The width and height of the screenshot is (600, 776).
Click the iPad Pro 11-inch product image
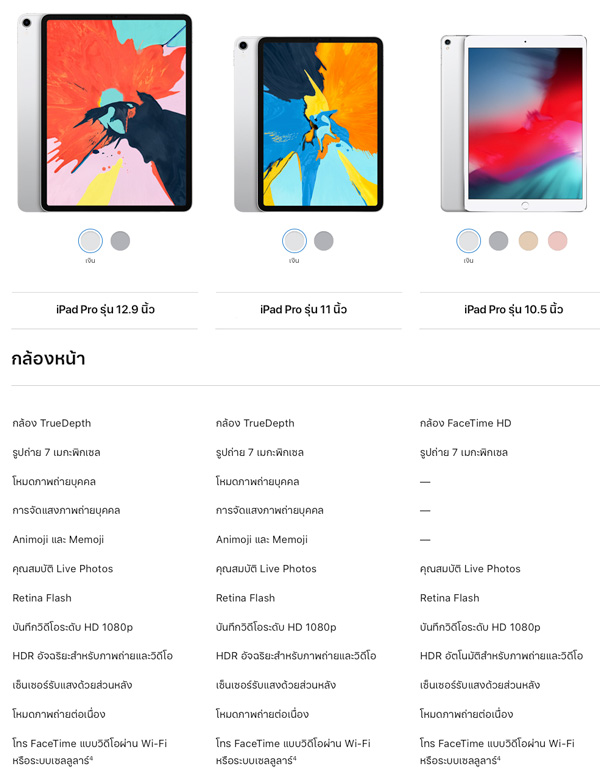308,124
